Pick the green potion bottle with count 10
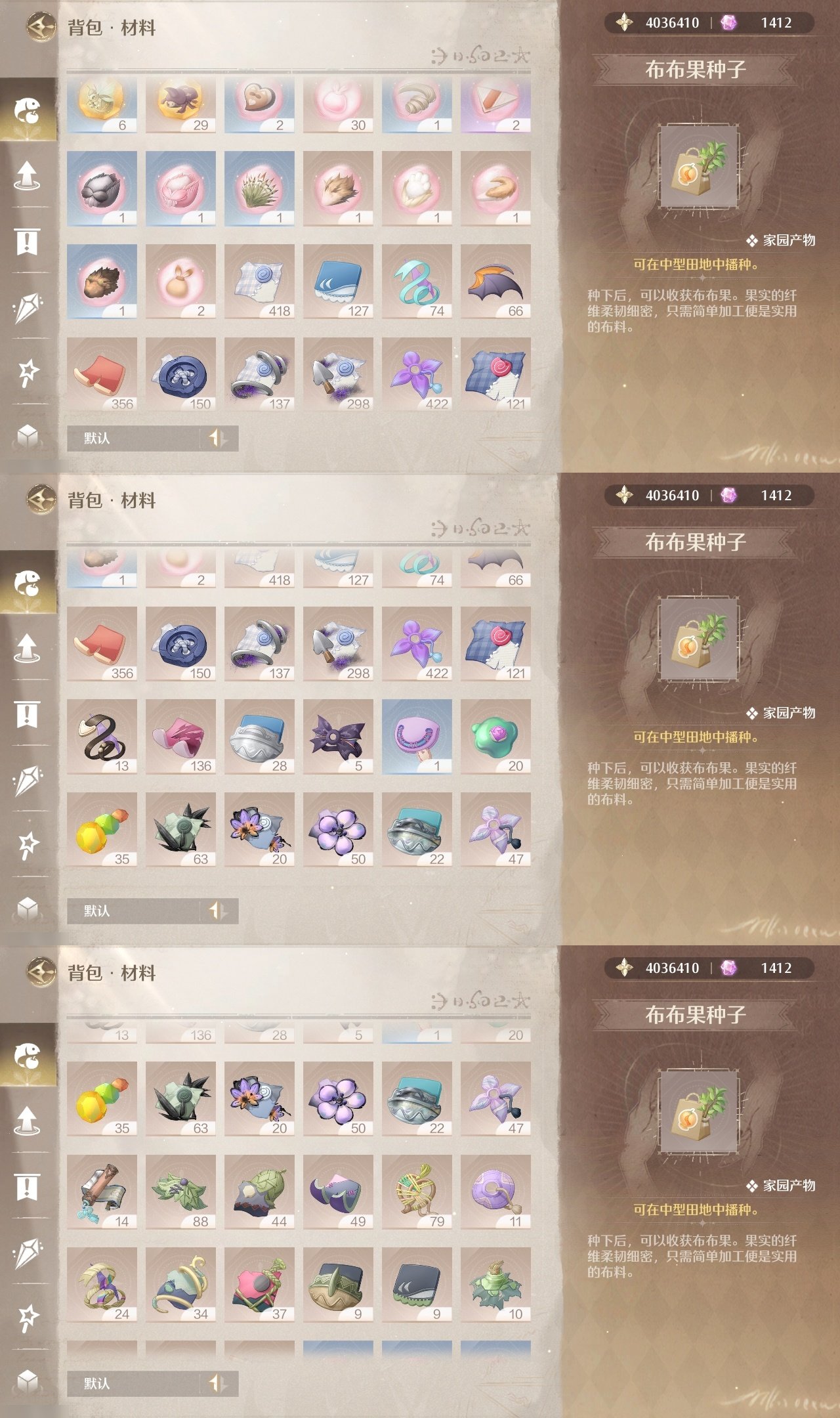840x1418 pixels. pos(495,1285)
